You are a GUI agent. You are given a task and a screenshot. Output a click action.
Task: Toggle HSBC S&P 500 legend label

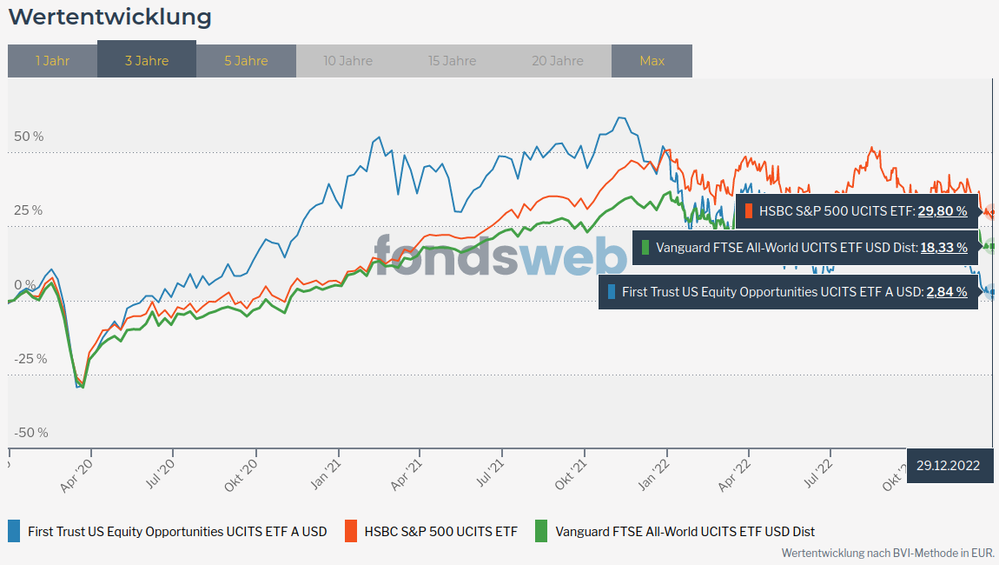[441, 531]
